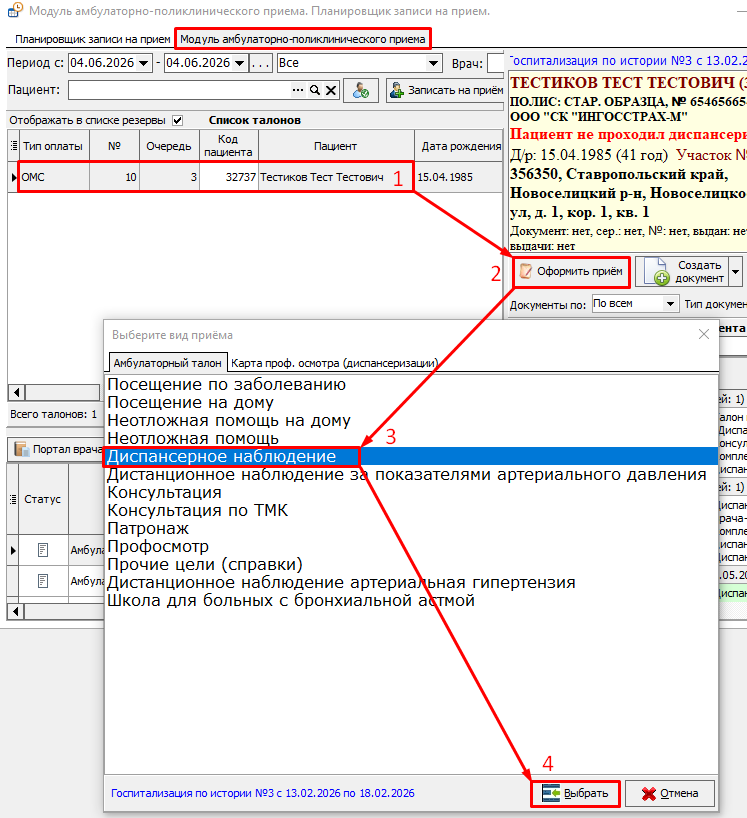Select Карта проф. осмотра (диспансеризации) tab
Screen dimensions: 747x818
point(334,363)
